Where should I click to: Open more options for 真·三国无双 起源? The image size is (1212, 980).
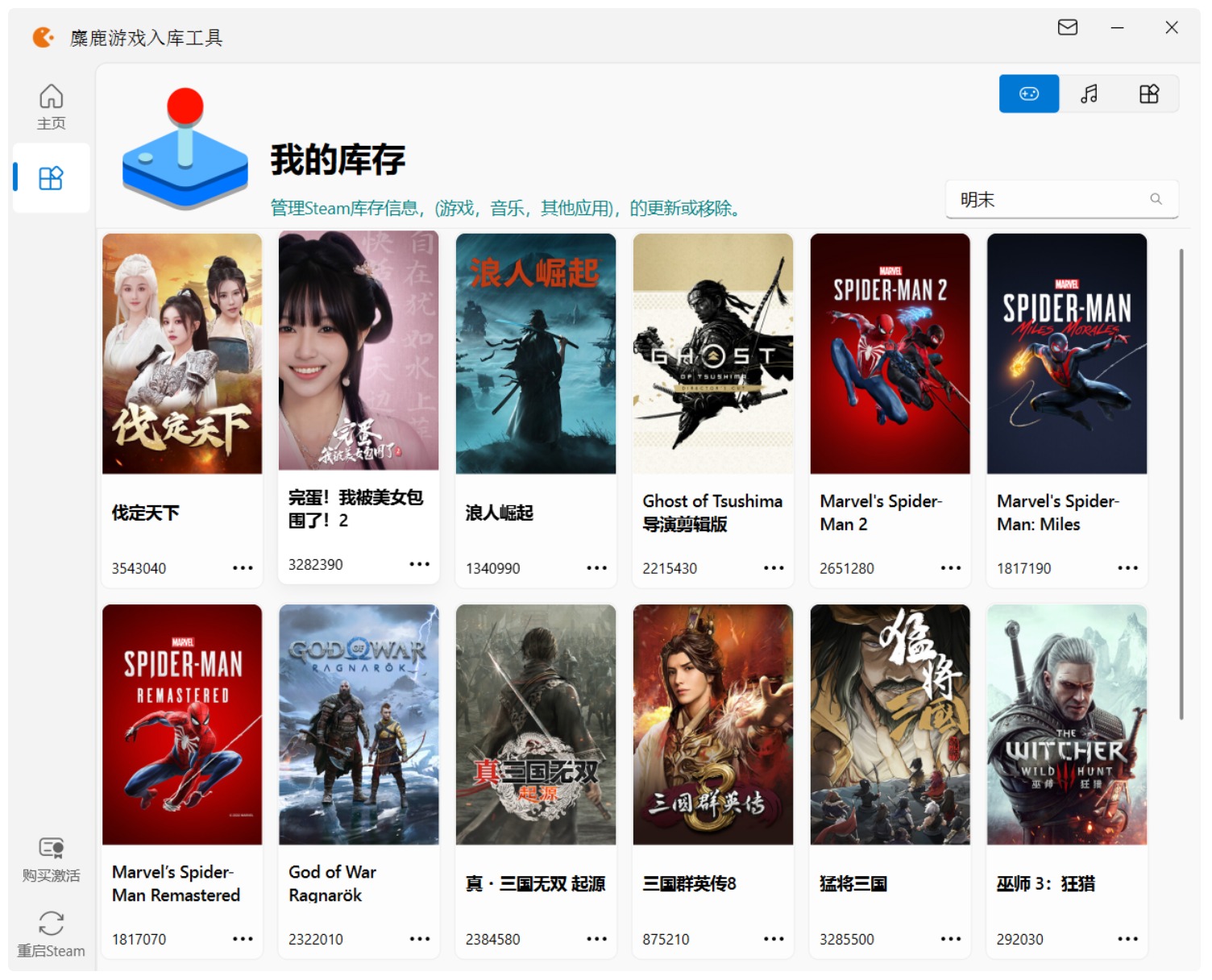[x=597, y=939]
